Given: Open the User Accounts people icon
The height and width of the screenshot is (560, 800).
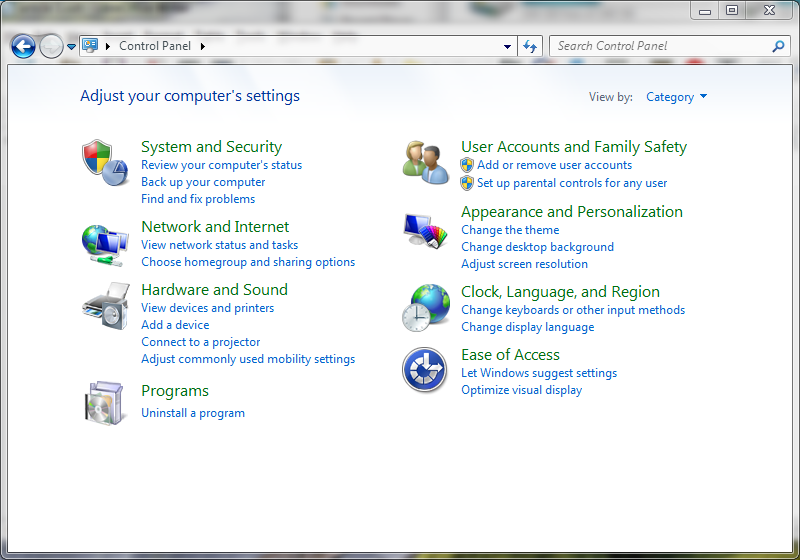Looking at the screenshot, I should point(426,162).
